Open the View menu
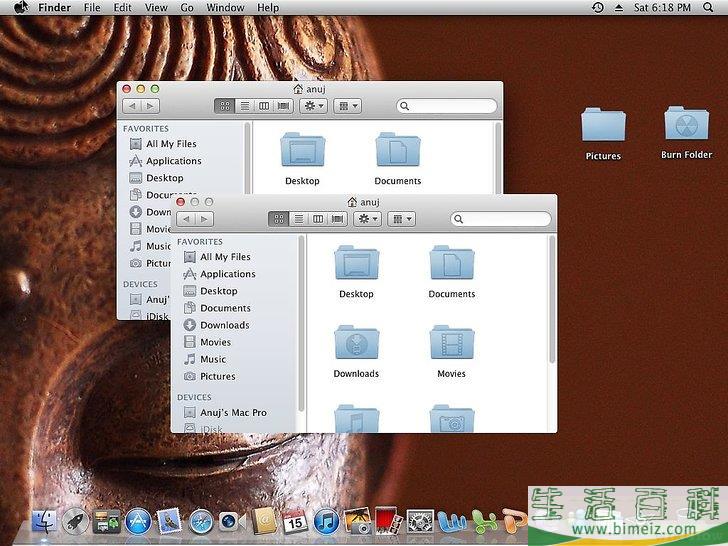Screen dimensions: 728x546 (156, 7)
